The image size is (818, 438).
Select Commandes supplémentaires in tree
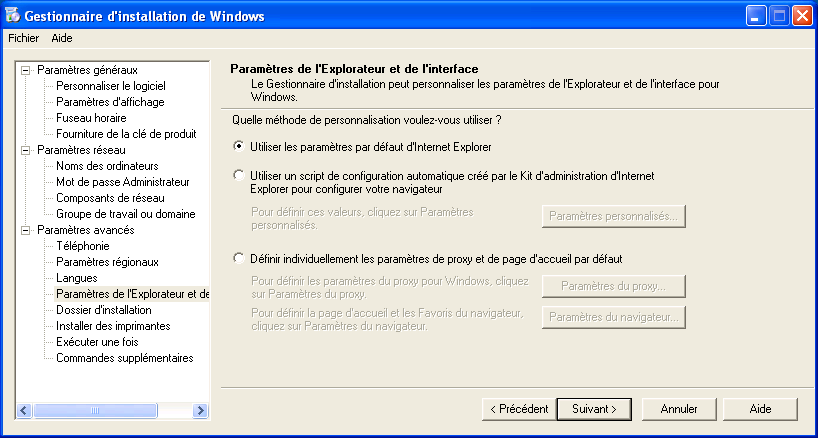tap(125, 358)
